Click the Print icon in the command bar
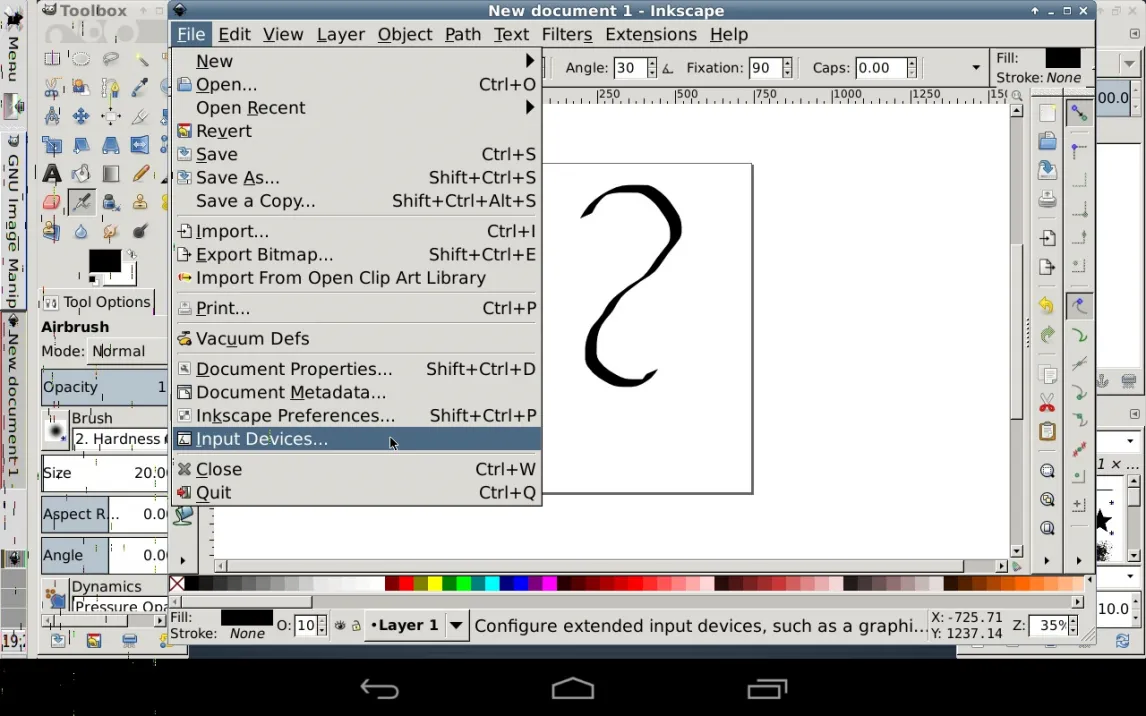The image size is (1146, 716). (x=1047, y=199)
